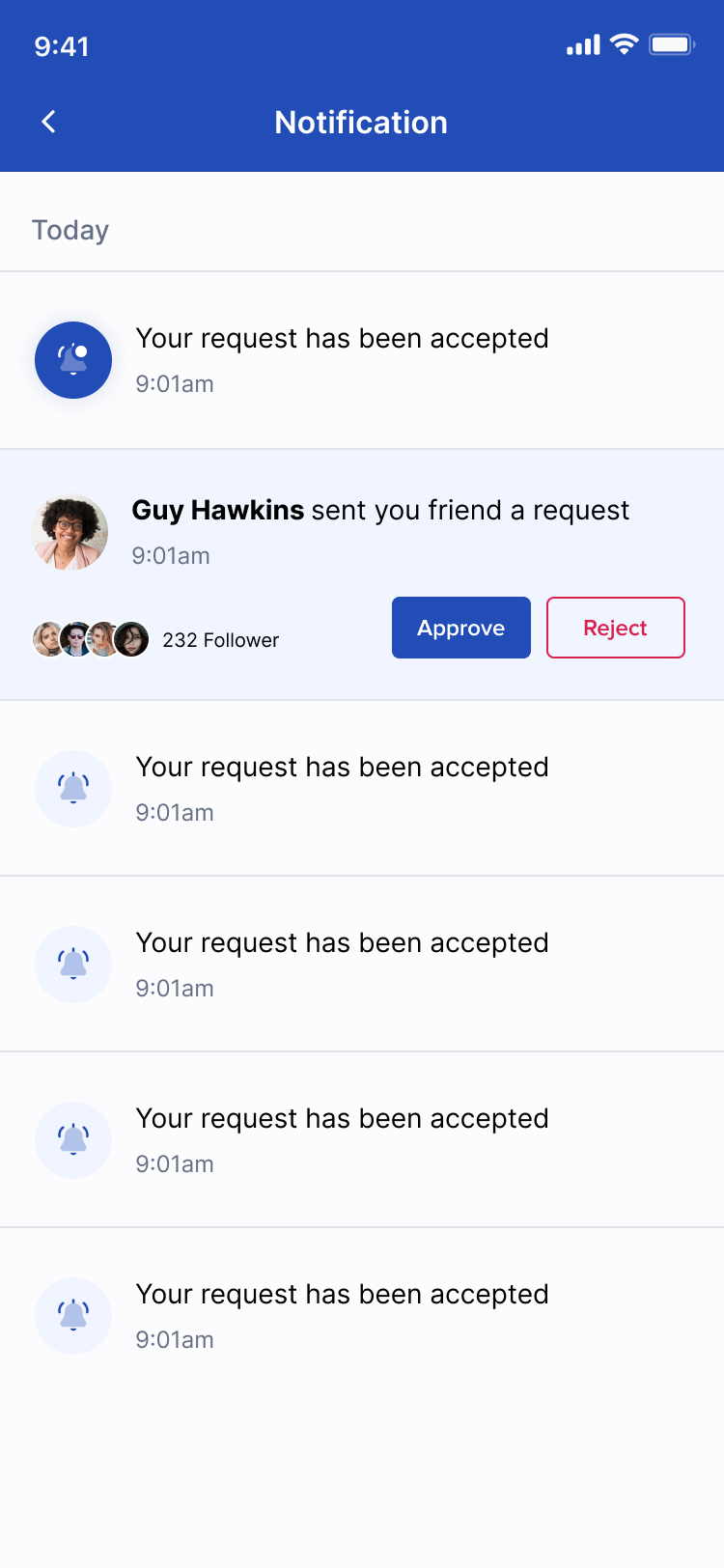Tap the fourth bell icon in the list
This screenshot has height=1568, width=724.
tap(73, 1140)
